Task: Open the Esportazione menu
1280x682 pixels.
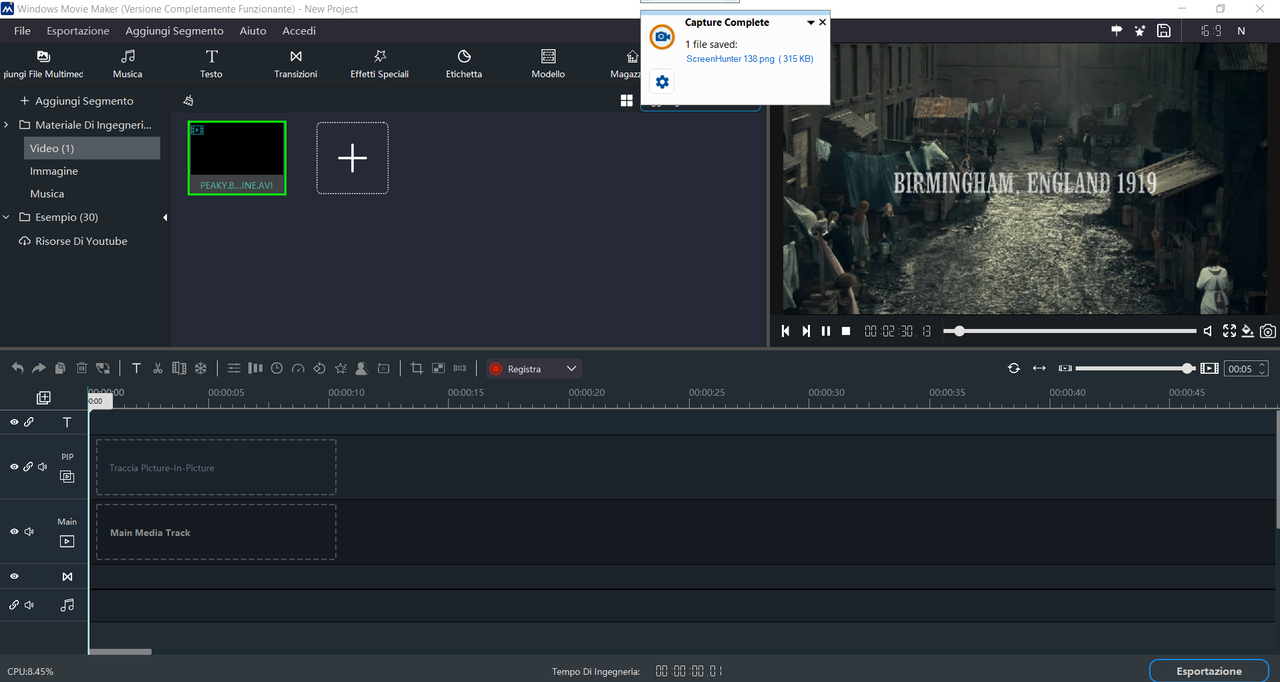Action: pos(78,31)
